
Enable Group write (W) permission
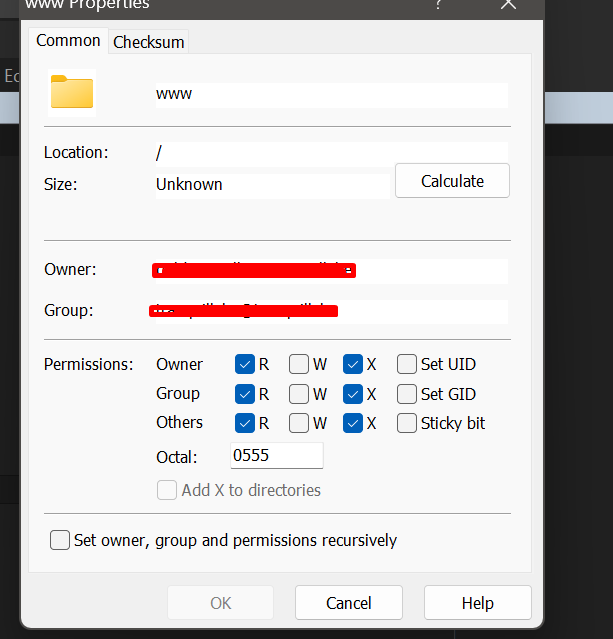[299, 394]
